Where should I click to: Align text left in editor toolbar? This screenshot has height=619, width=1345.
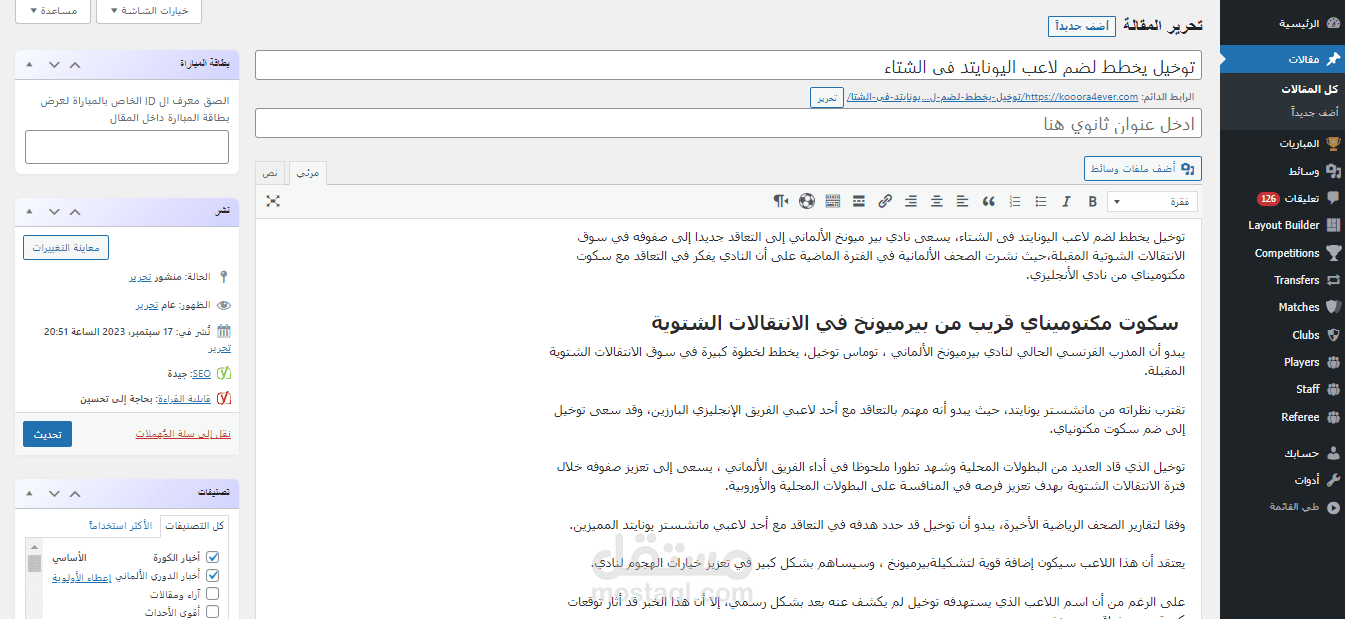pyautogui.click(x=962, y=201)
